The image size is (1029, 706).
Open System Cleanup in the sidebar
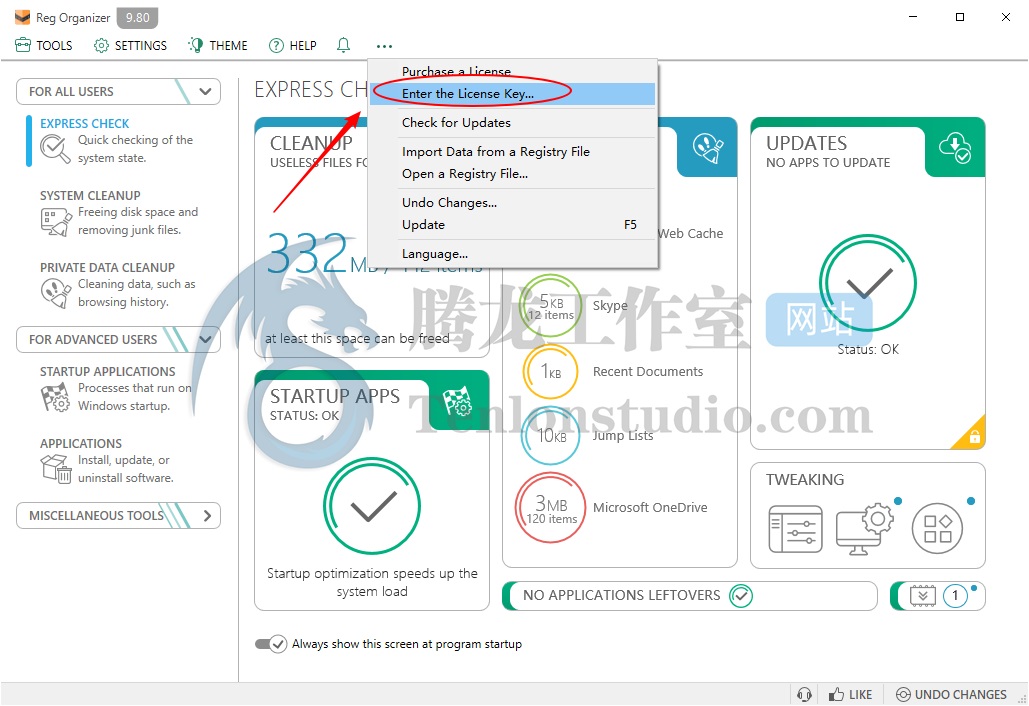coord(90,196)
